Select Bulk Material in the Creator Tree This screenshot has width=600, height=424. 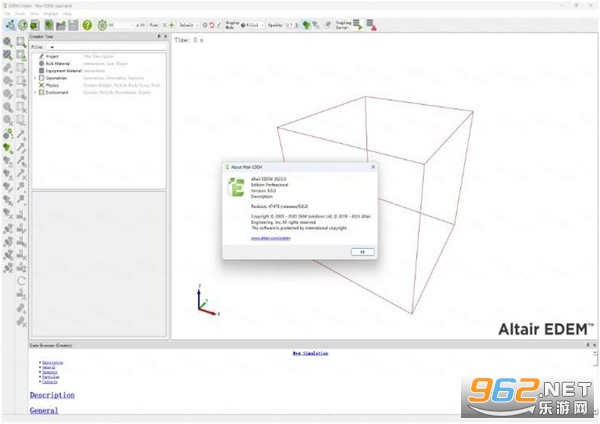tap(58, 64)
